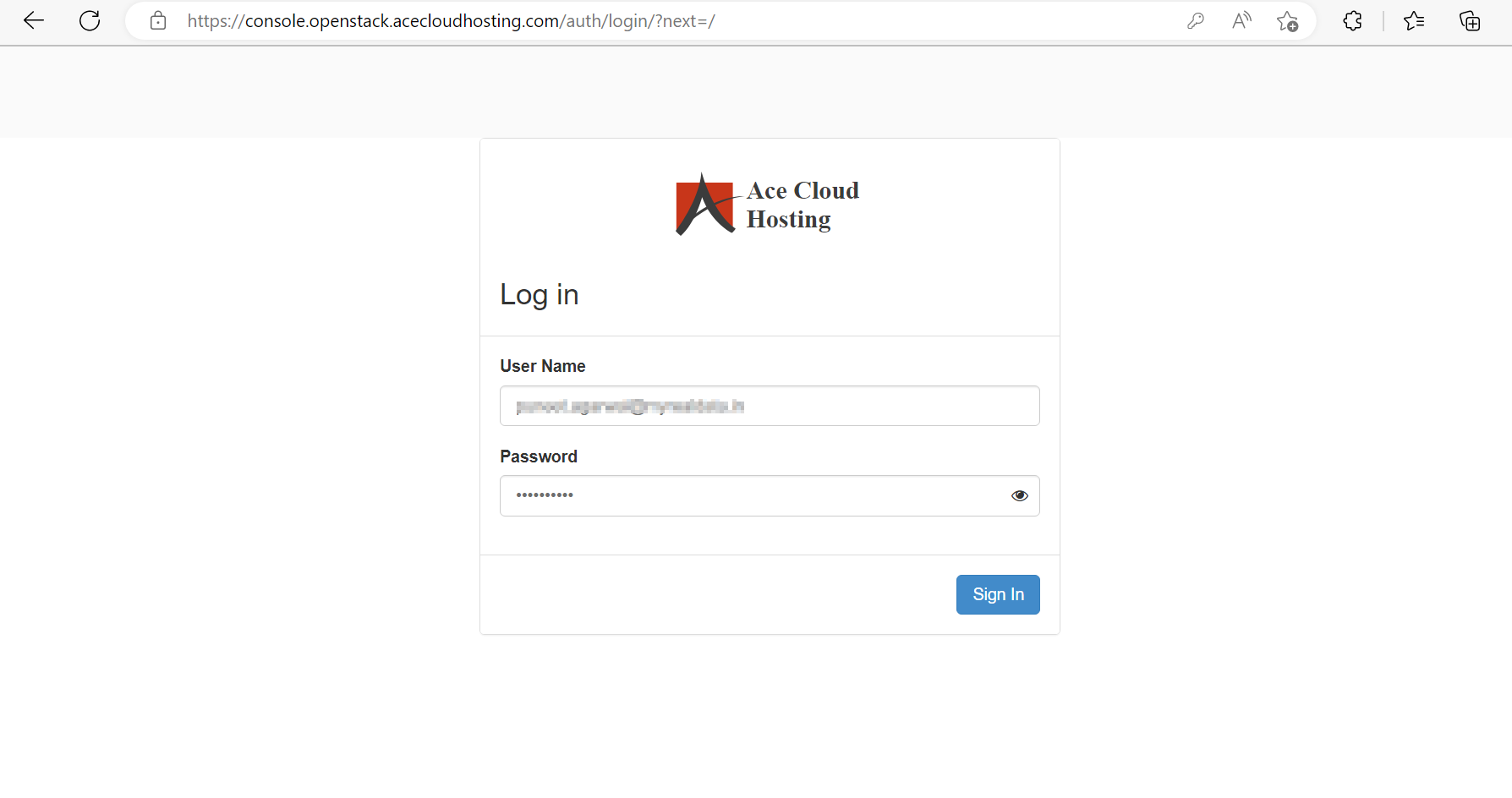
Task: Open the browser Extensions puzzle icon
Action: click(x=1352, y=21)
